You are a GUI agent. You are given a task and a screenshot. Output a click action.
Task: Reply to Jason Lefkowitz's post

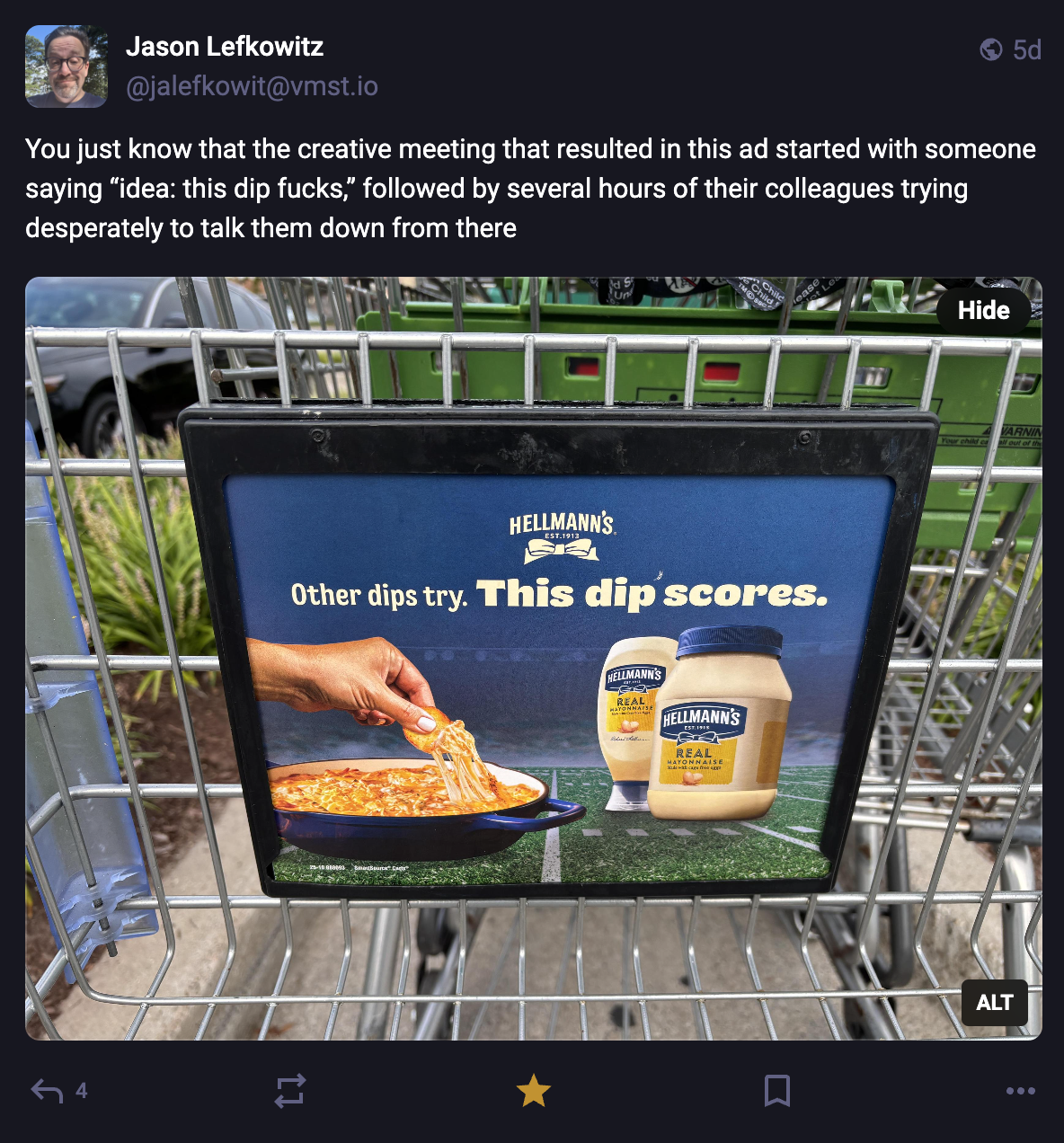coord(47,1091)
